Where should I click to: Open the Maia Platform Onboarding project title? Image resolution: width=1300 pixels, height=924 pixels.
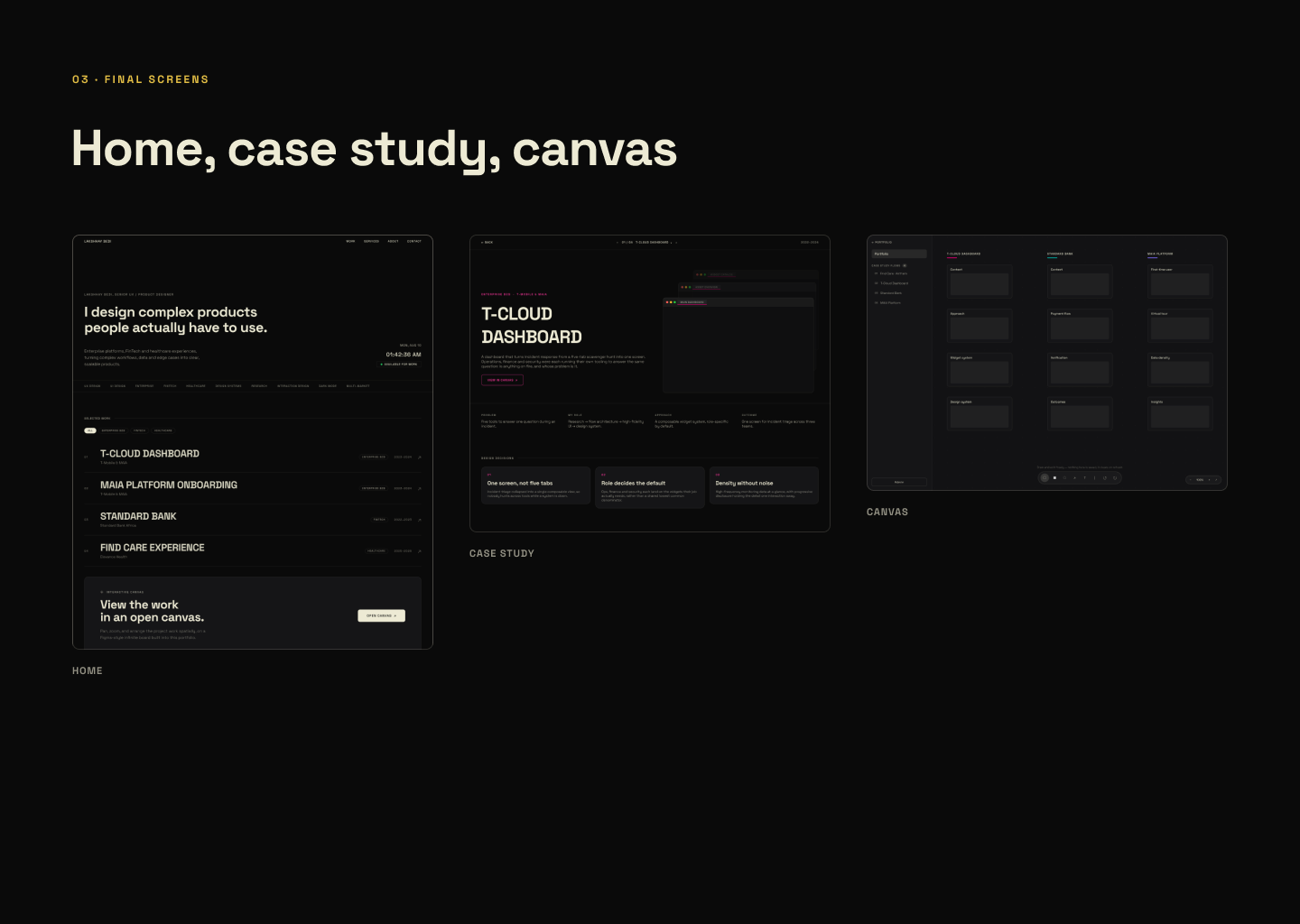tap(169, 485)
